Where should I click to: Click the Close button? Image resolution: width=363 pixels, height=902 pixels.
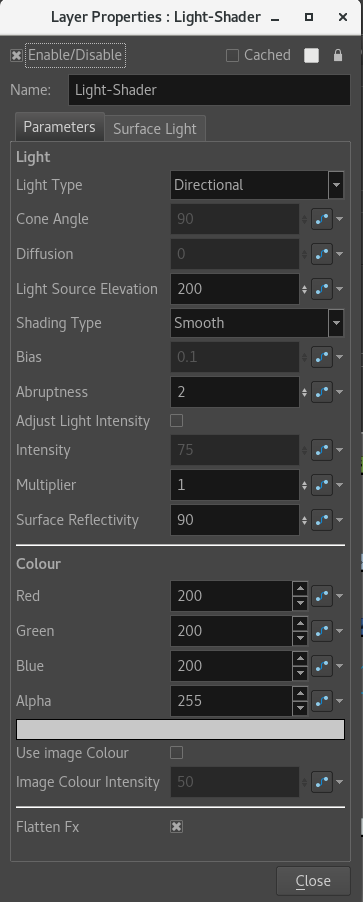click(x=313, y=881)
